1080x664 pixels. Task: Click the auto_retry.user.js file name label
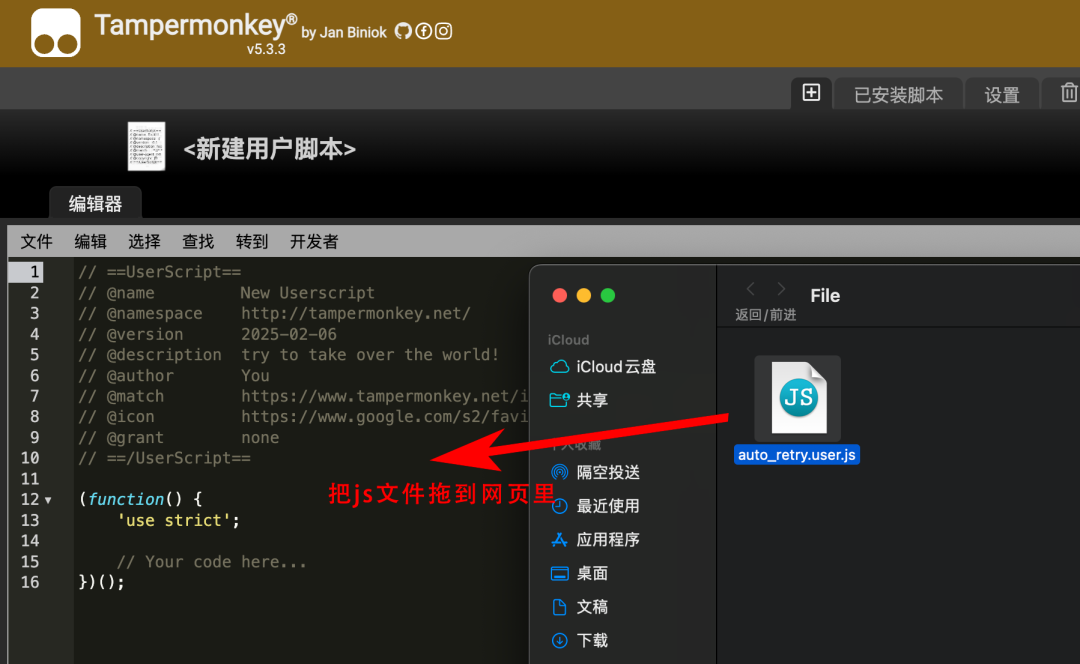click(x=797, y=455)
